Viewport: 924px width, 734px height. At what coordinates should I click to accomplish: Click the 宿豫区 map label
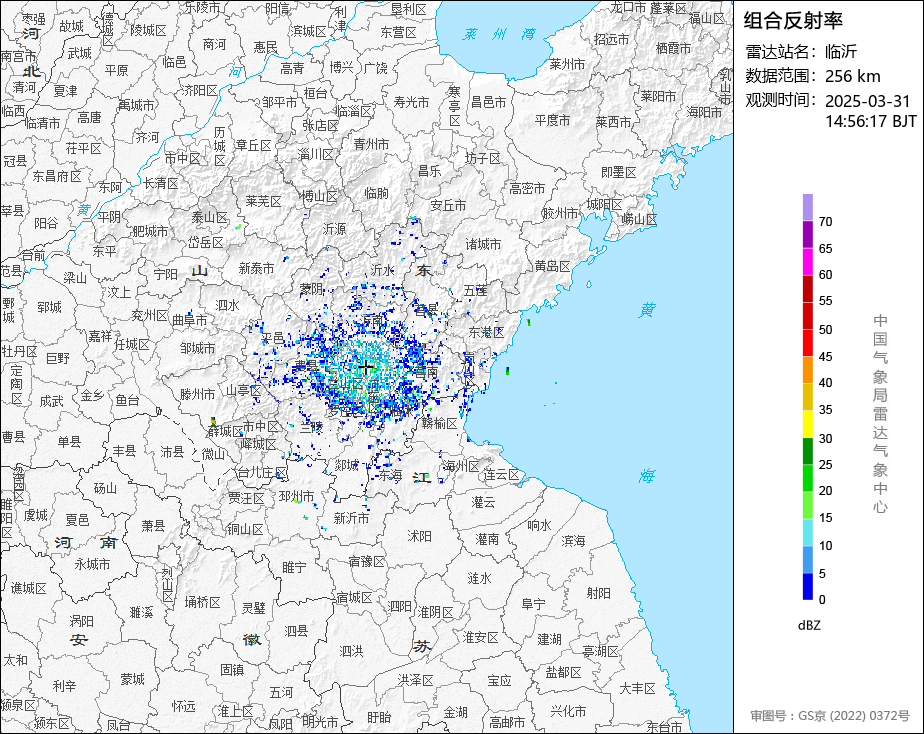367,561
